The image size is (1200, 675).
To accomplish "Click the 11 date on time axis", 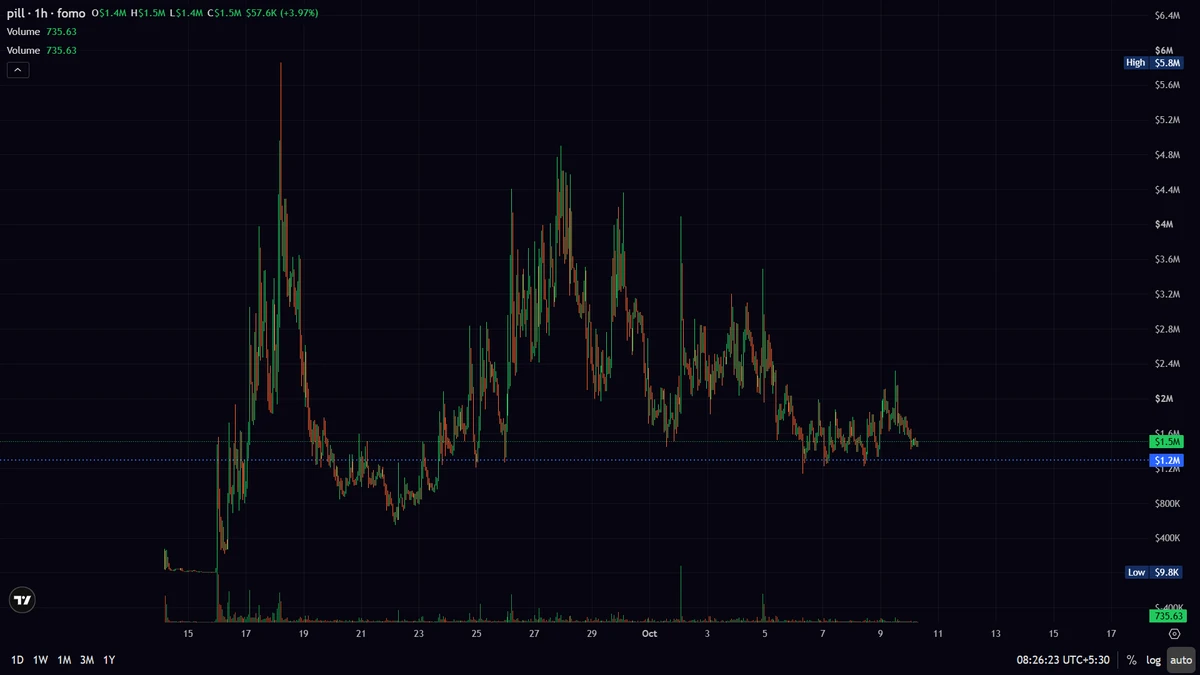I will (938, 633).
